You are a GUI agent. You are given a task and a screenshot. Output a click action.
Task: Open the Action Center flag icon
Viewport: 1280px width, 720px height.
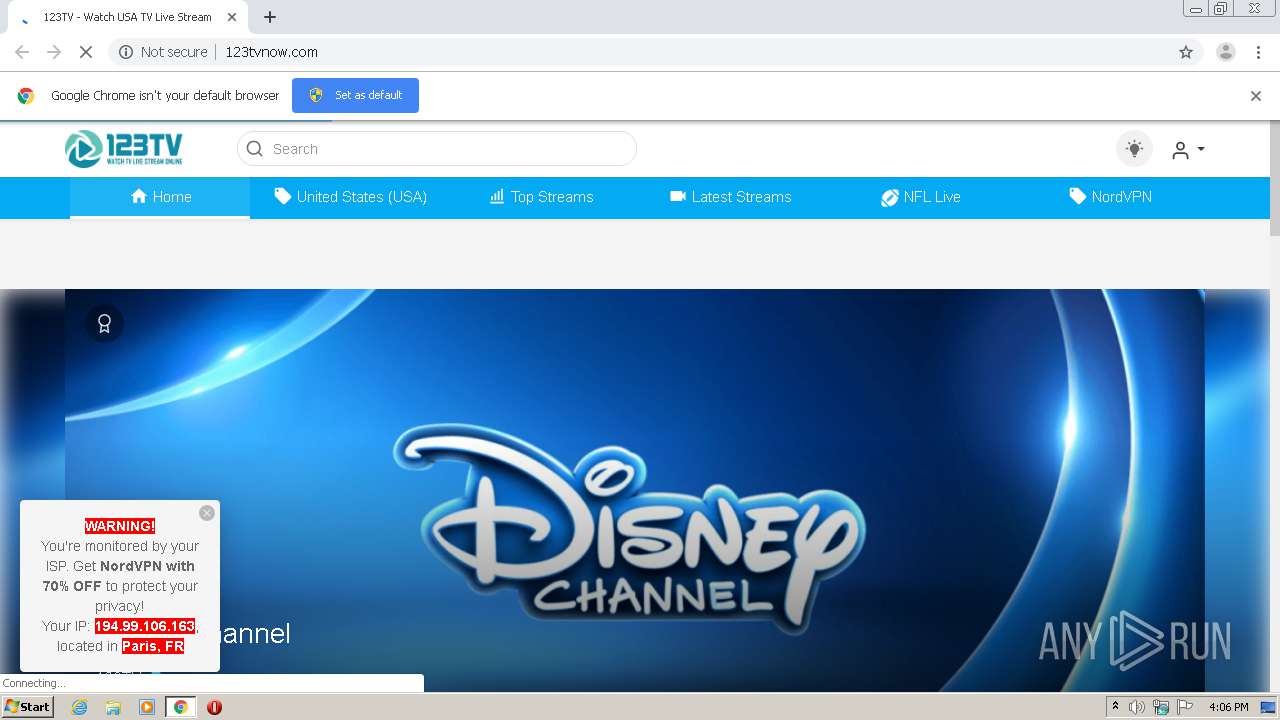pyautogui.click(x=1184, y=707)
